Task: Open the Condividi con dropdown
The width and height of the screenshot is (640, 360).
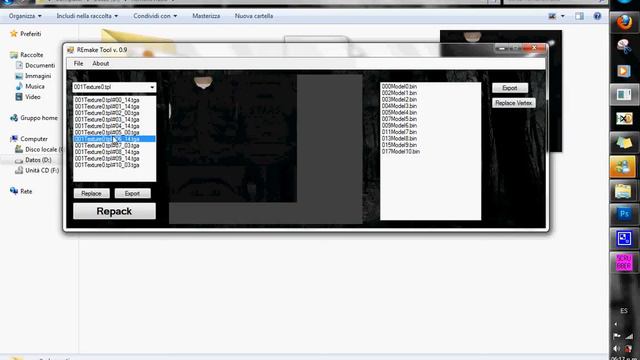Action: tap(155, 16)
